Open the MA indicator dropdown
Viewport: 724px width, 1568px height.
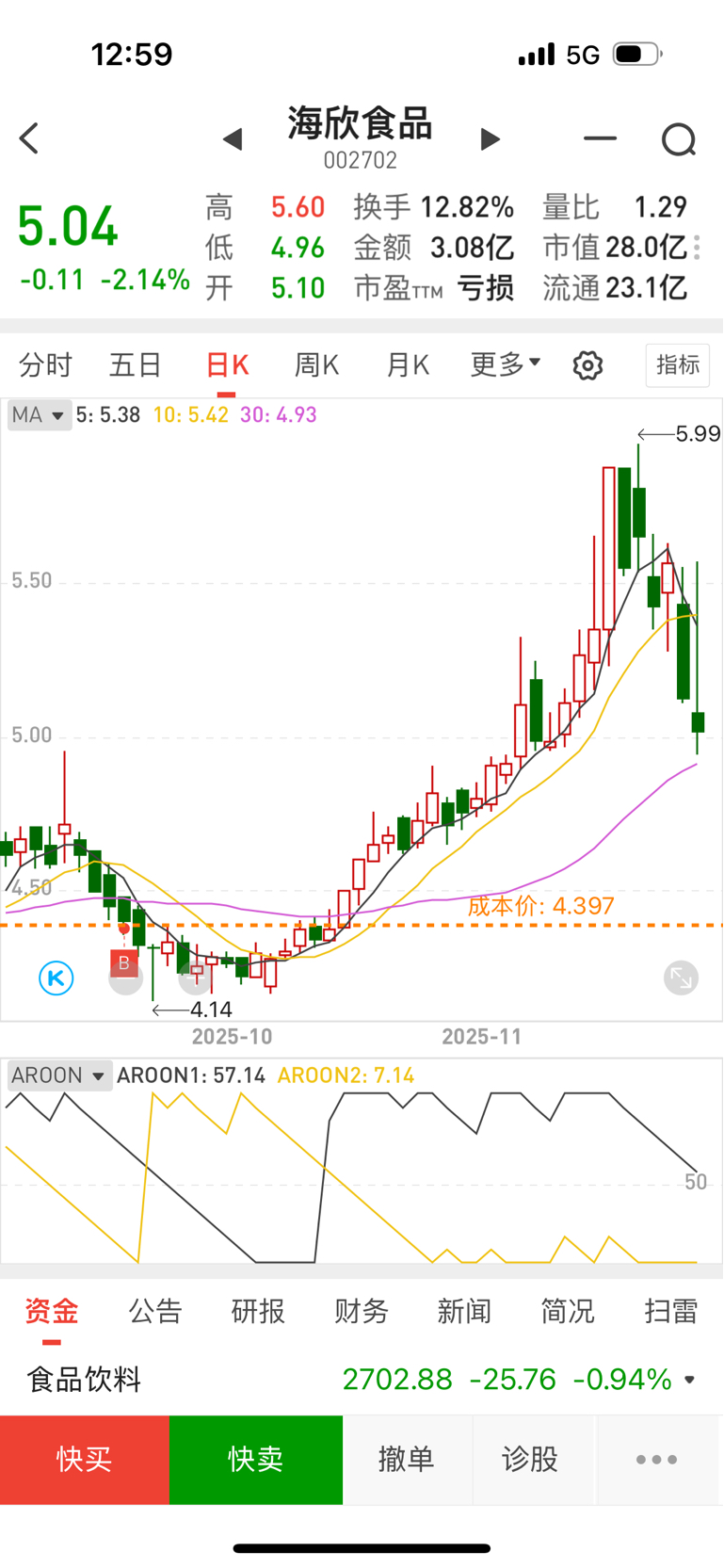[40, 415]
